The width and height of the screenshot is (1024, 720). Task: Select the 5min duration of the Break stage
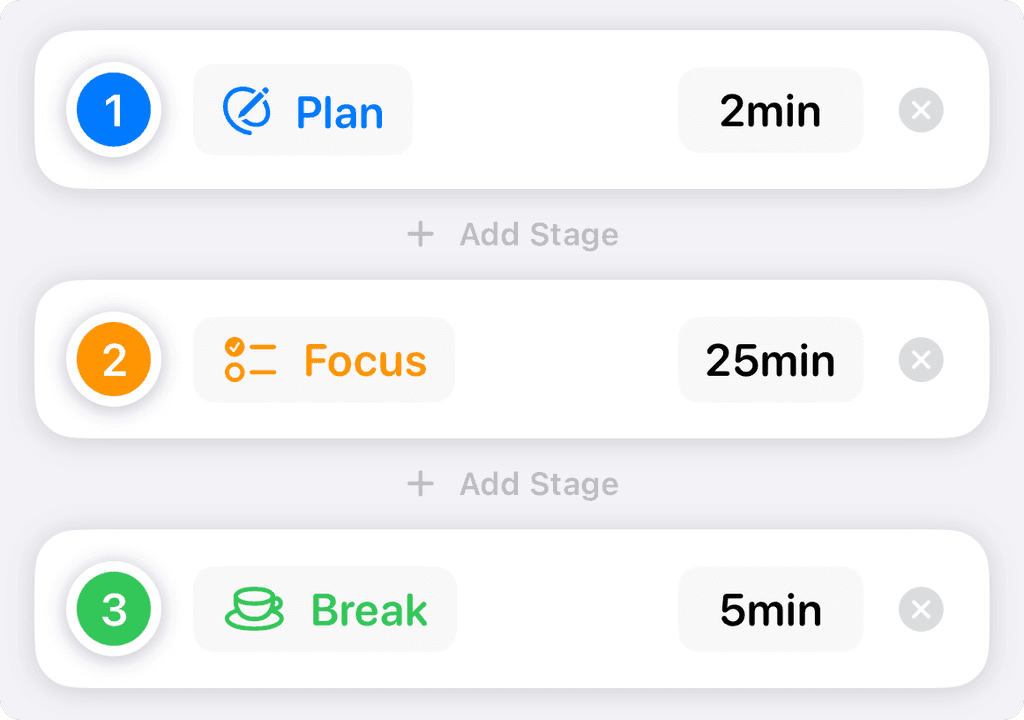[770, 609]
